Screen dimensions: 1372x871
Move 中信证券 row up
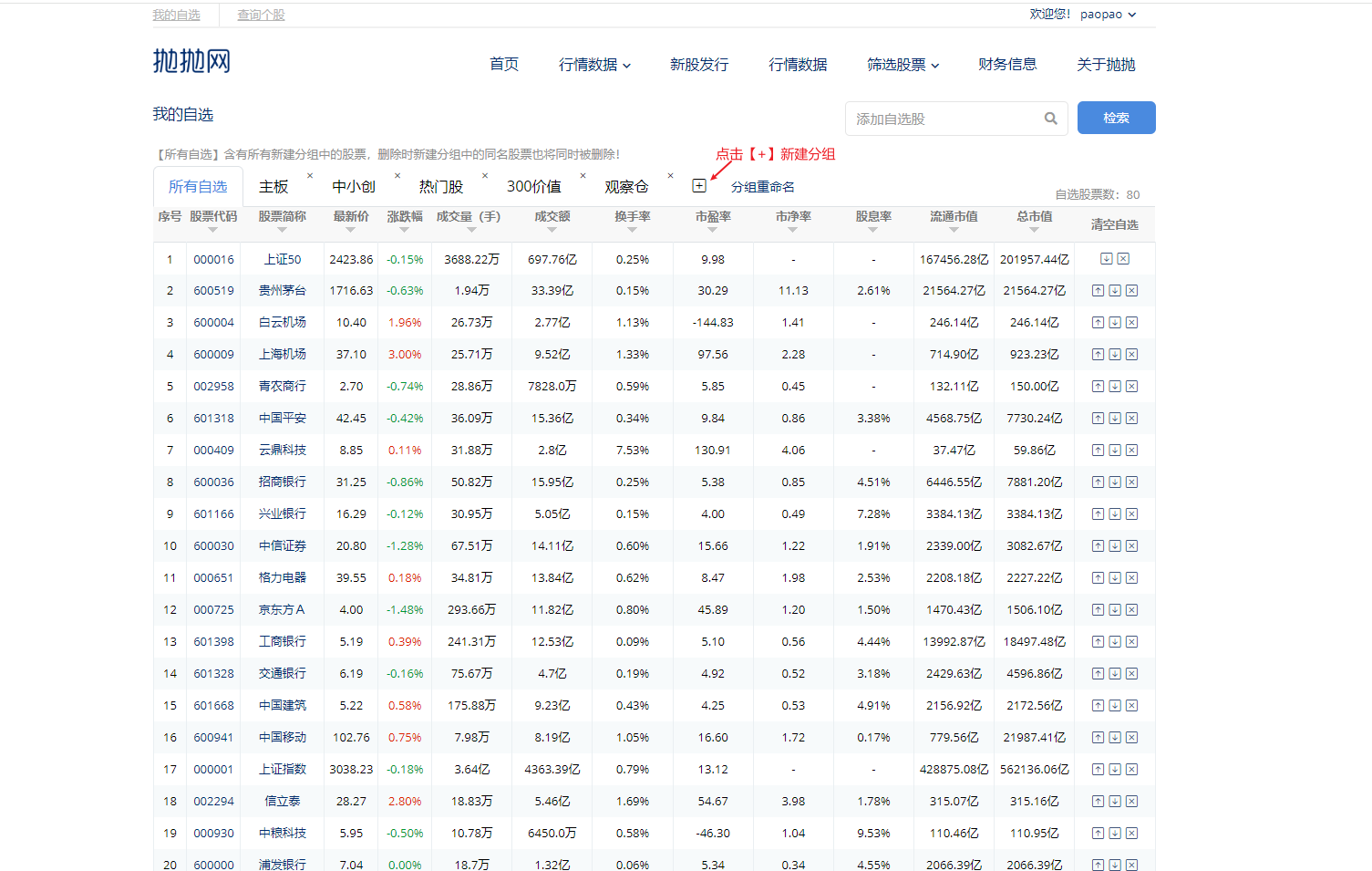click(1098, 546)
